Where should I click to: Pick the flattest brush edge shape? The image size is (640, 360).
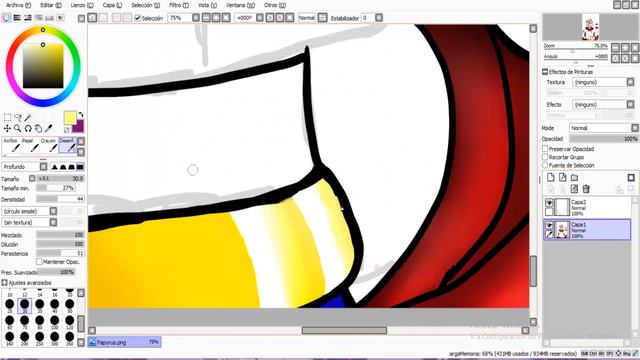click(80, 167)
